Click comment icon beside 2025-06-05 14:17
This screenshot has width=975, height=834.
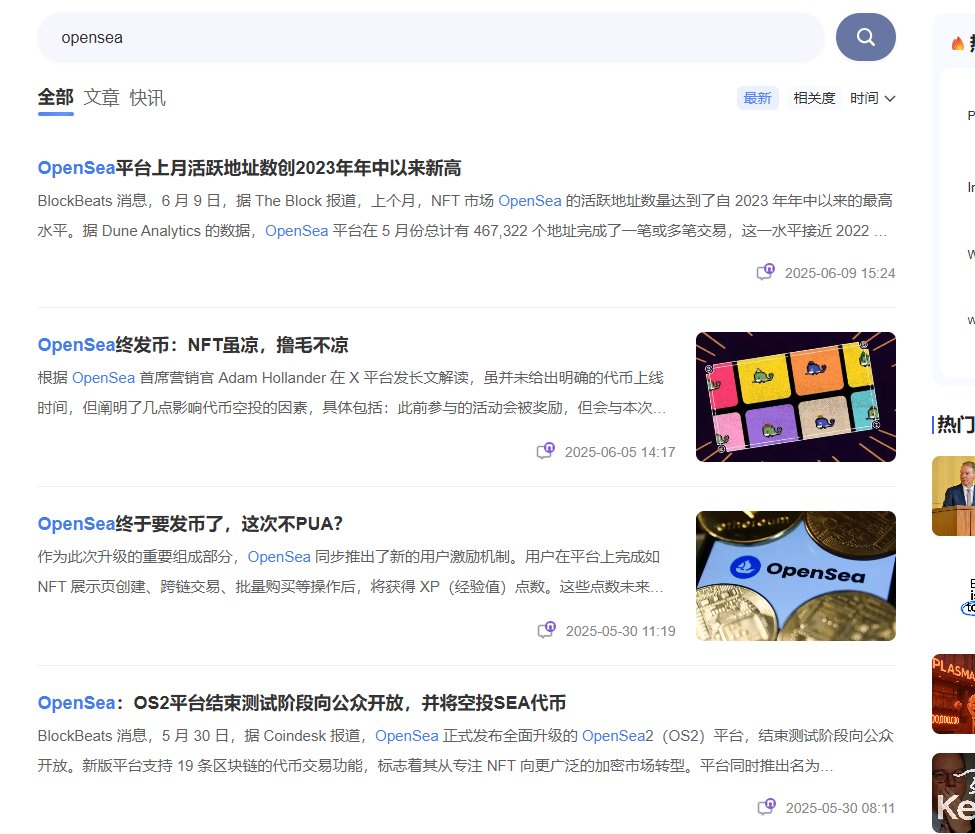pos(545,451)
